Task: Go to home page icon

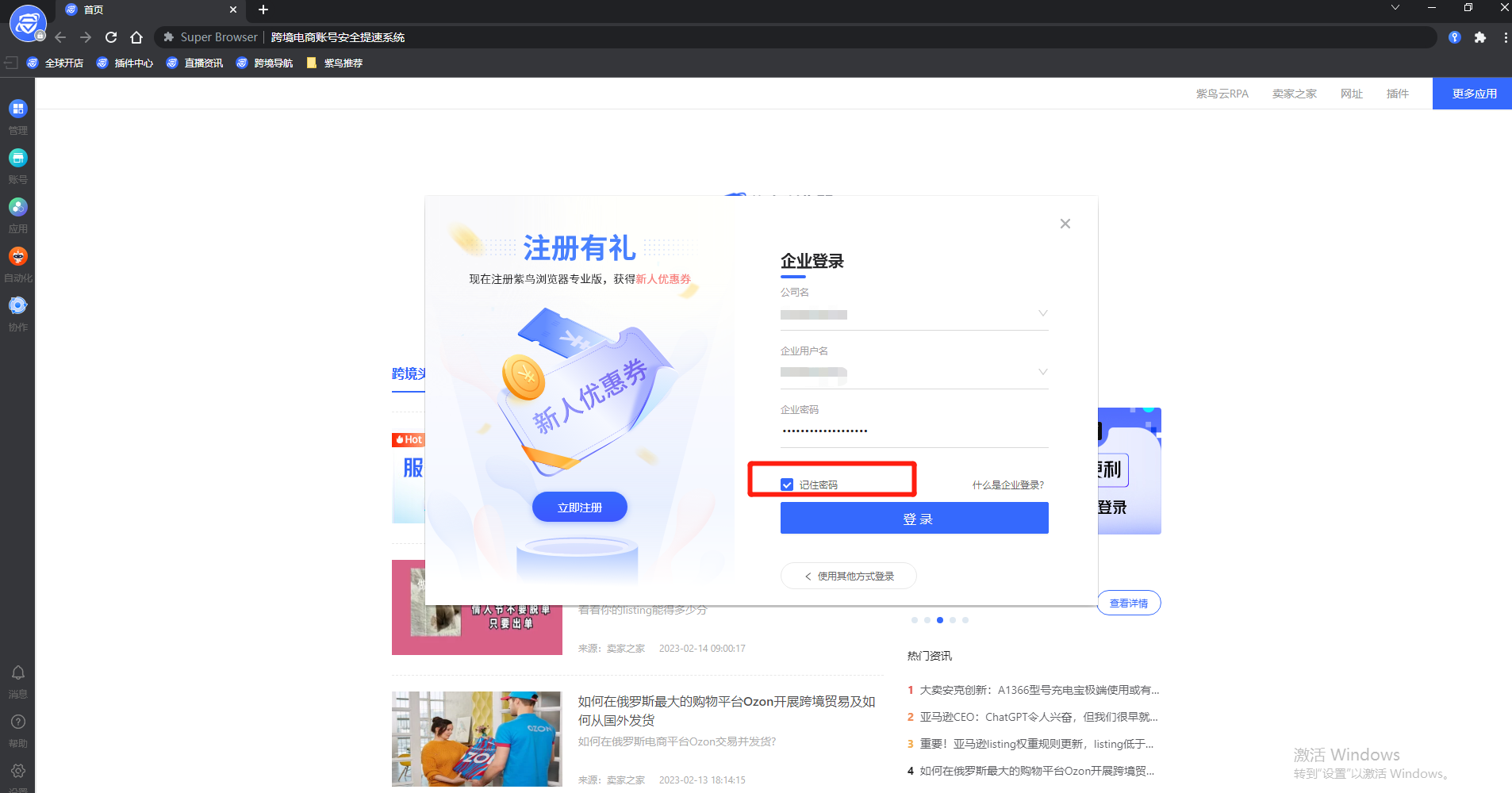Action: pyautogui.click(x=136, y=37)
